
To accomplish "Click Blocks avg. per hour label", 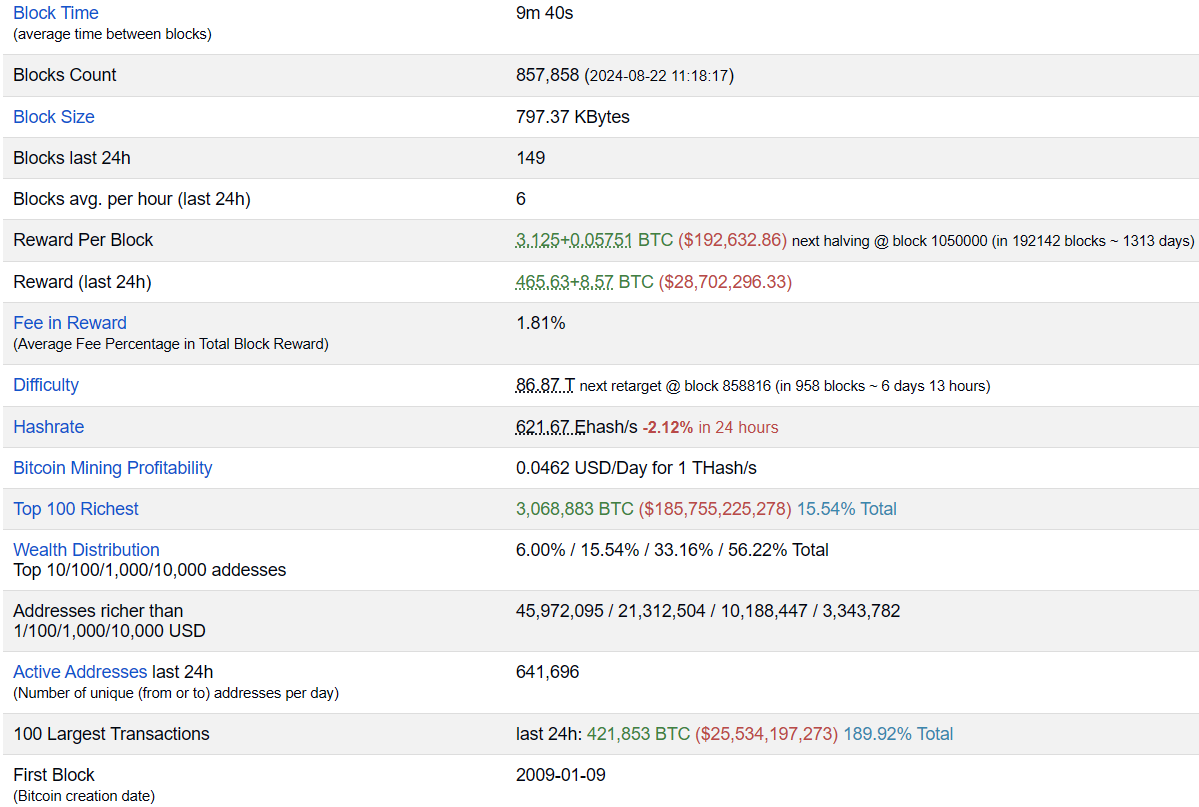I will pyautogui.click(x=132, y=199).
